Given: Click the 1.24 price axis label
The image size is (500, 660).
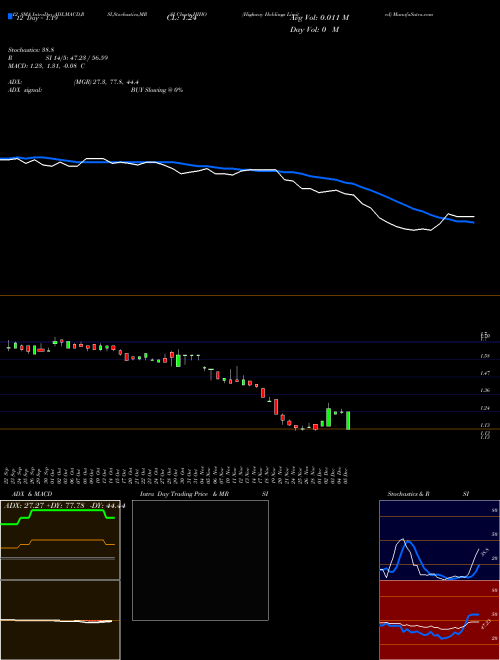Looking at the screenshot, I should tap(485, 408).
